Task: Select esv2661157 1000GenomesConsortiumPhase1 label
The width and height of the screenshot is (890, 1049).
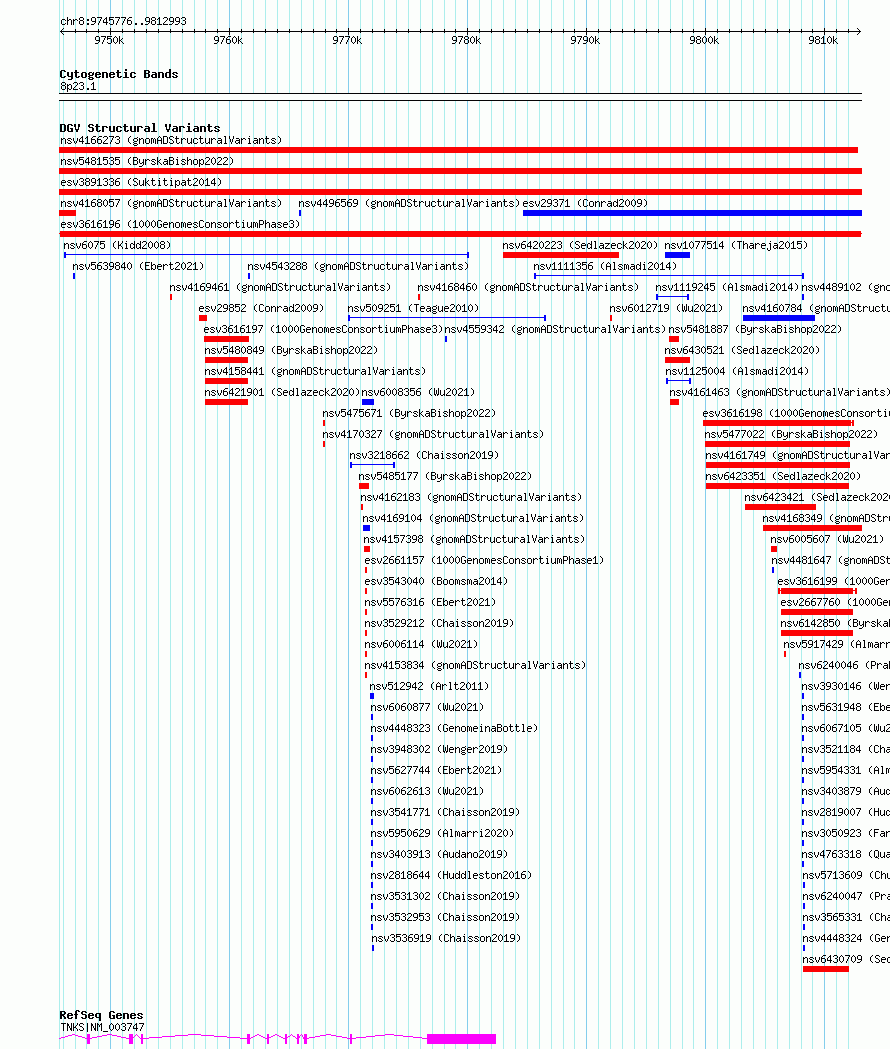Action: click(x=484, y=561)
